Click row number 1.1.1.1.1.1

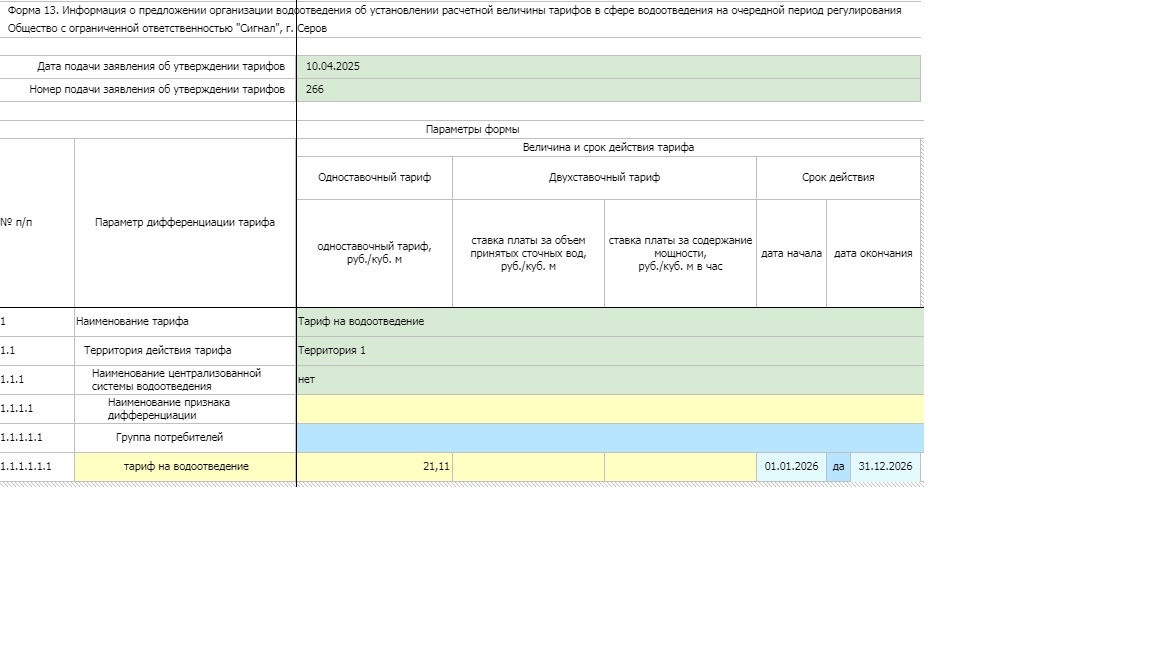point(26,467)
